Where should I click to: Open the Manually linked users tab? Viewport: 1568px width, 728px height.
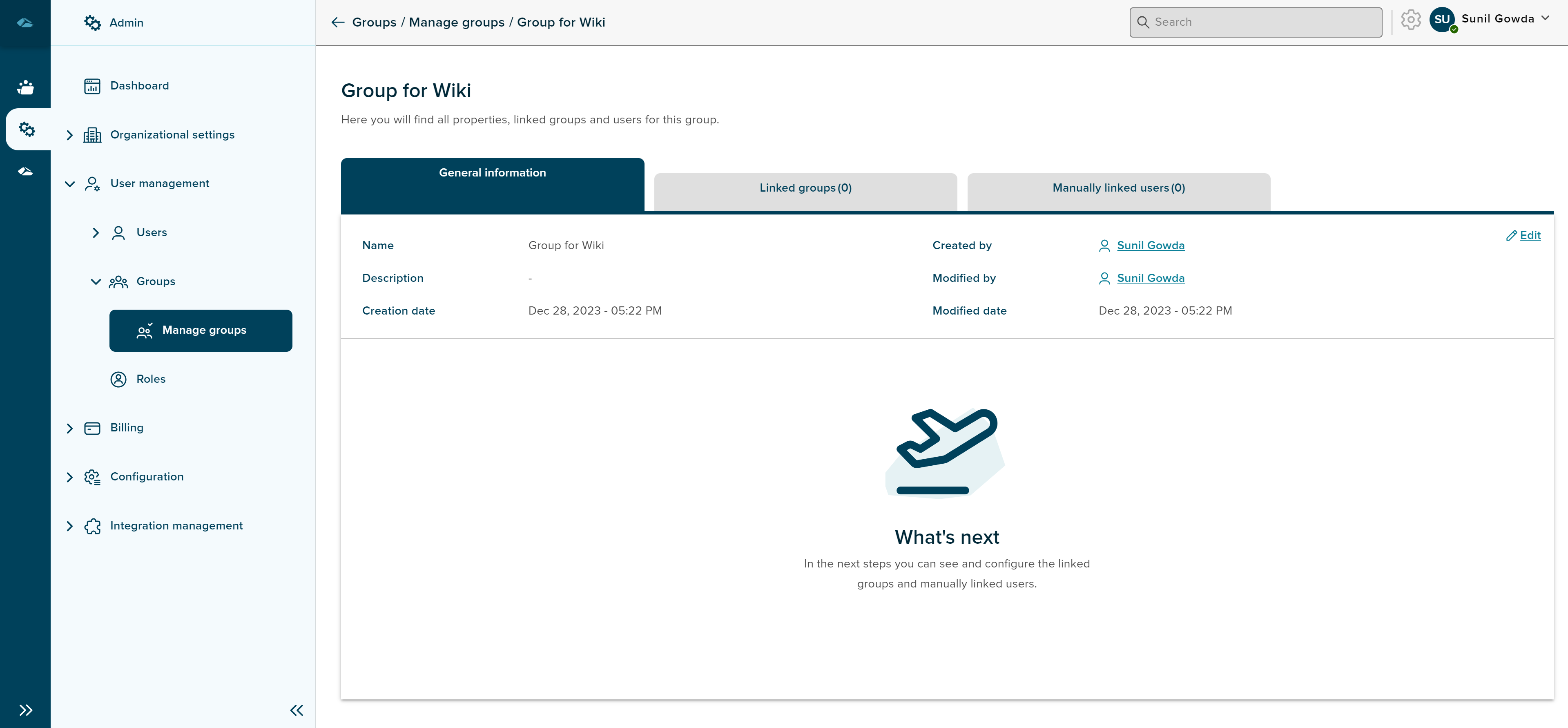[1117, 188]
